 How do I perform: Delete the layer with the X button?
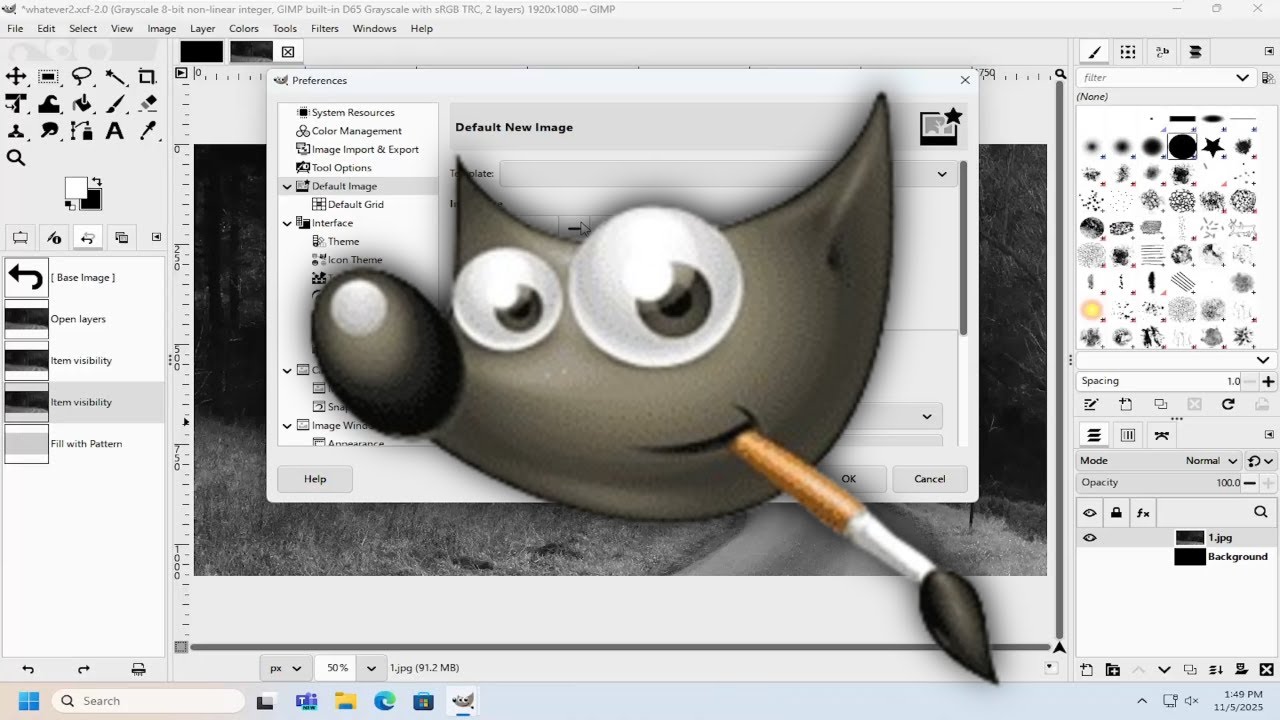coord(1267,670)
